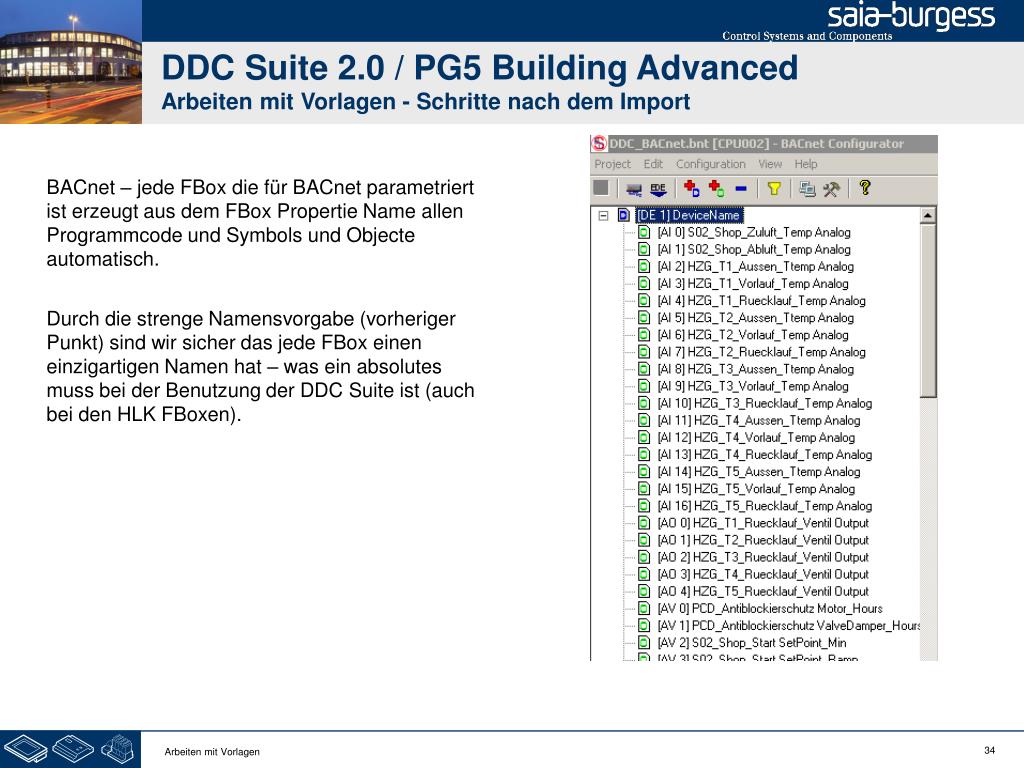
Task: Click the gray save button in toolbar
Action: (601, 188)
